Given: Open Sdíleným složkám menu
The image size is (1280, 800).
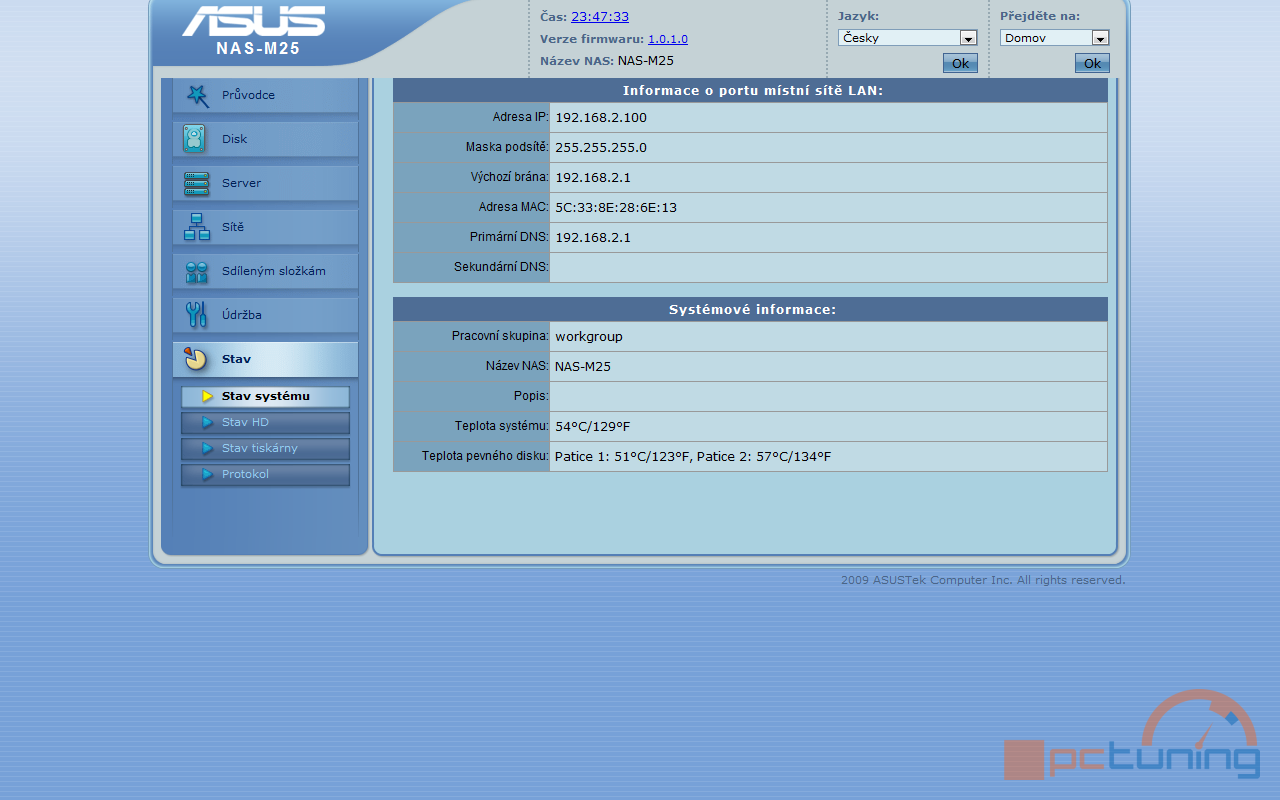Looking at the screenshot, I should pyautogui.click(x=265, y=271).
